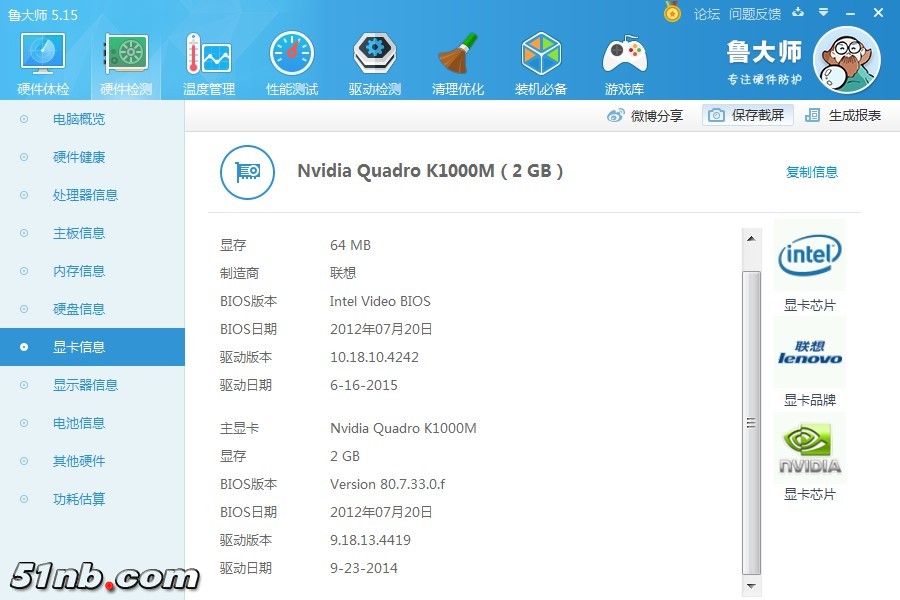The width and height of the screenshot is (900, 600).
Task: Click the 复制信息 copy info link
Action: pyautogui.click(x=811, y=172)
